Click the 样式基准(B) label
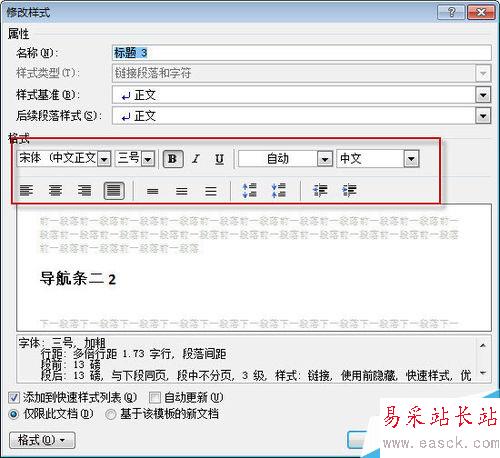Screen dimensions: 500x458 pos(48,95)
